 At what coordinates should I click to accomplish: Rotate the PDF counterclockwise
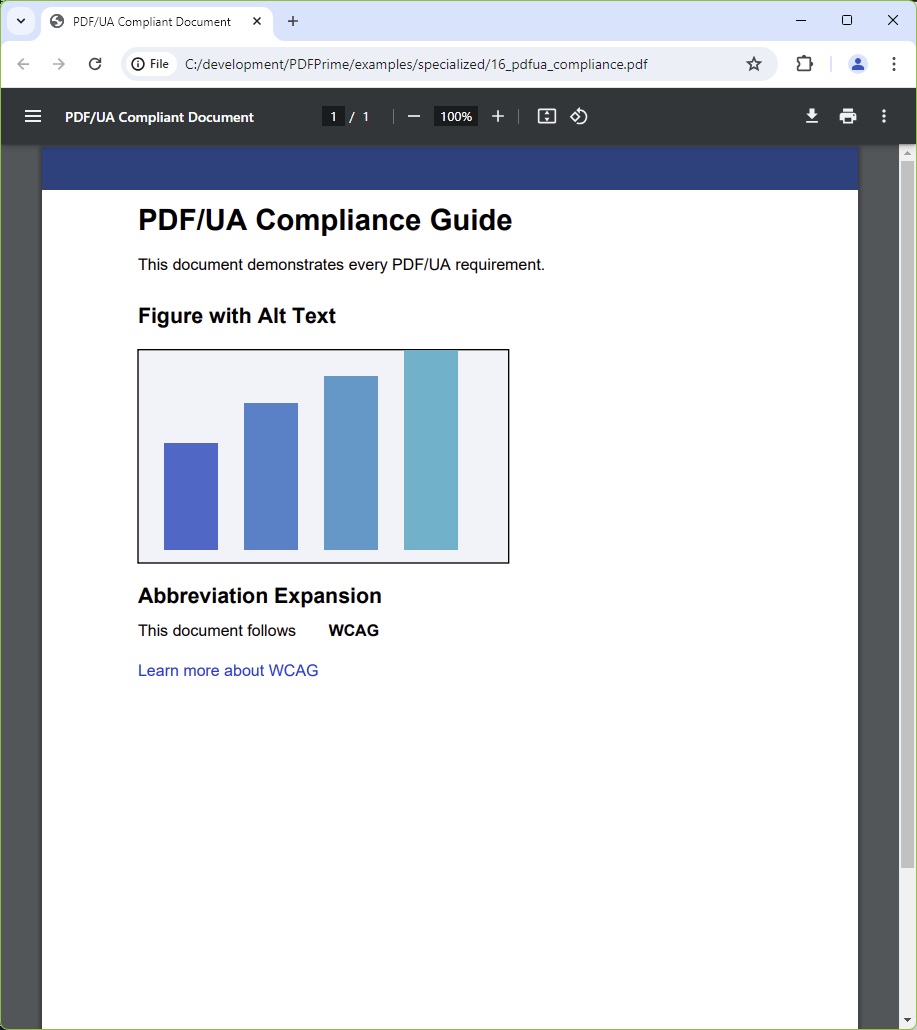click(x=579, y=116)
